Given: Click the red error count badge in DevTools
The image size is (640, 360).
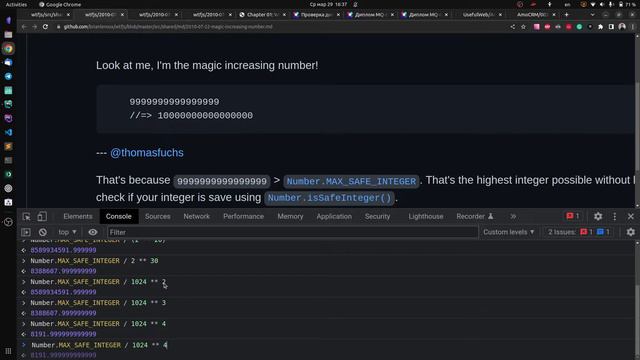Looking at the screenshot, I should 573,216.
